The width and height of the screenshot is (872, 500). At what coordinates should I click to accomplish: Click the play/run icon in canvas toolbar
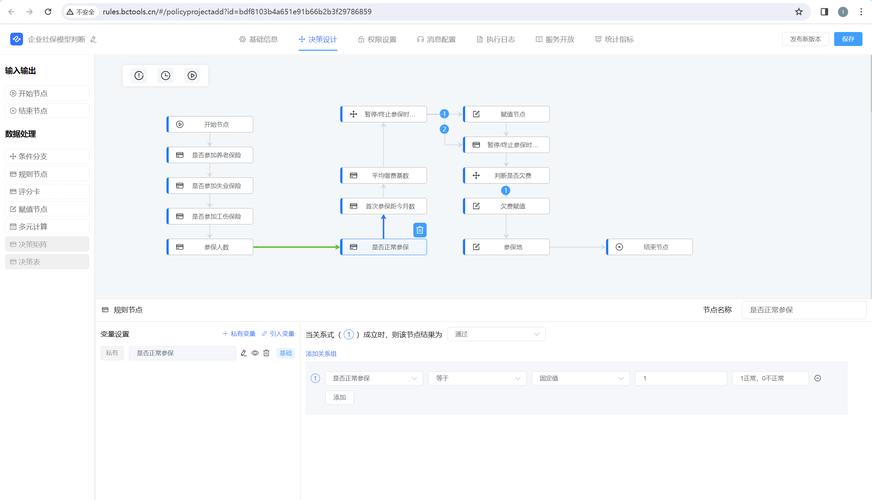(x=192, y=75)
